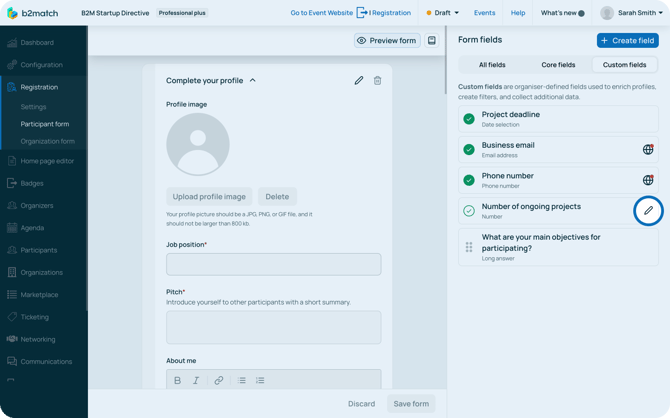Select Project deadline field row
This screenshot has width=670, height=418.
pyautogui.click(x=558, y=119)
